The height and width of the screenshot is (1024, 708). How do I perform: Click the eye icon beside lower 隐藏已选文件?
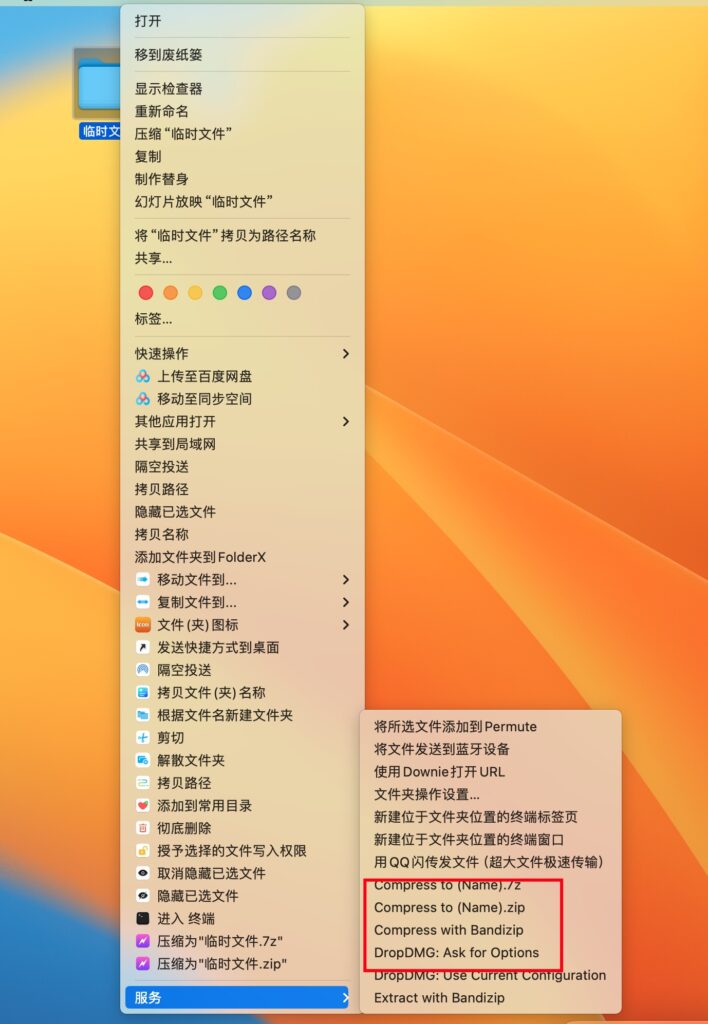click(142, 896)
